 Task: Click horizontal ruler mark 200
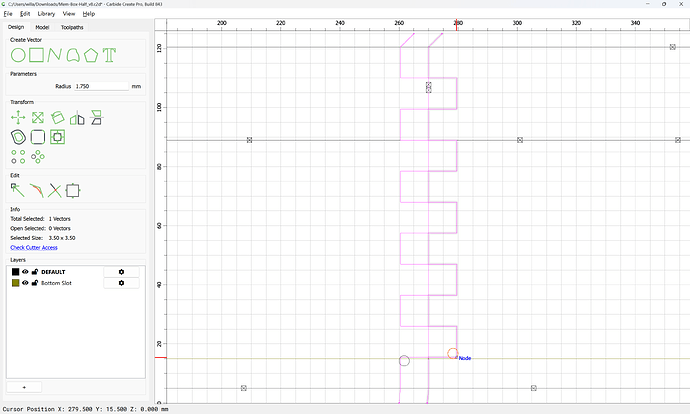[222, 23]
